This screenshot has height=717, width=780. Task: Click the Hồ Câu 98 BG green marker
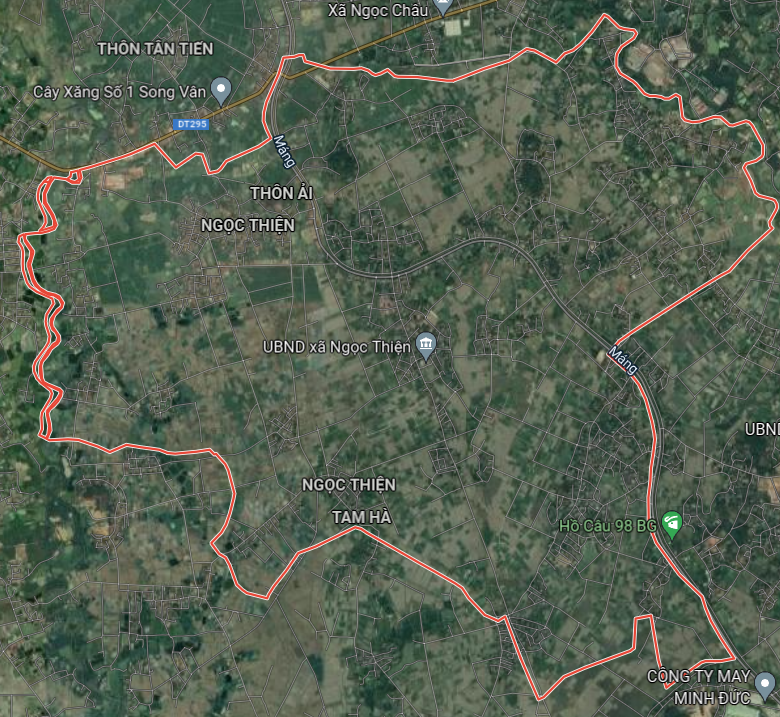672,524
